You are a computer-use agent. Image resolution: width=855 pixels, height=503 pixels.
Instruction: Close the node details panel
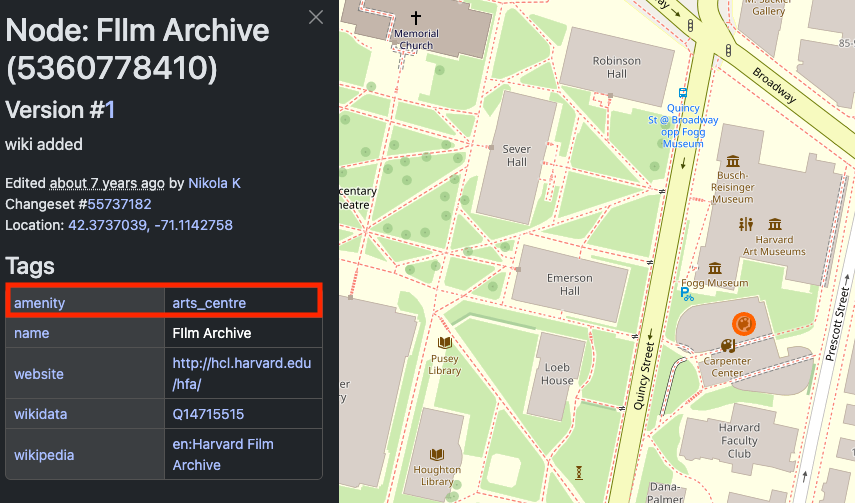click(316, 17)
